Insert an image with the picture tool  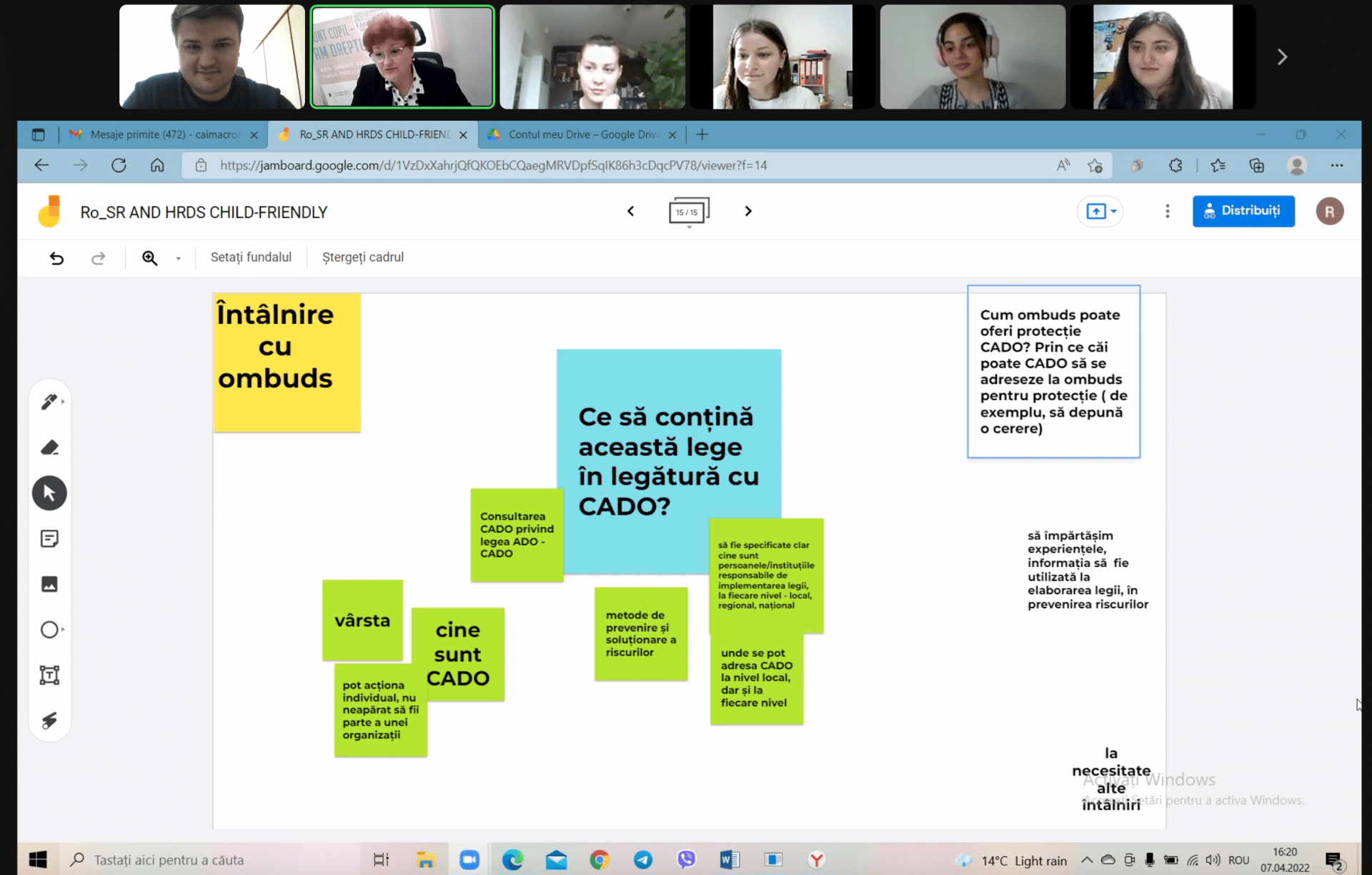[49, 585]
